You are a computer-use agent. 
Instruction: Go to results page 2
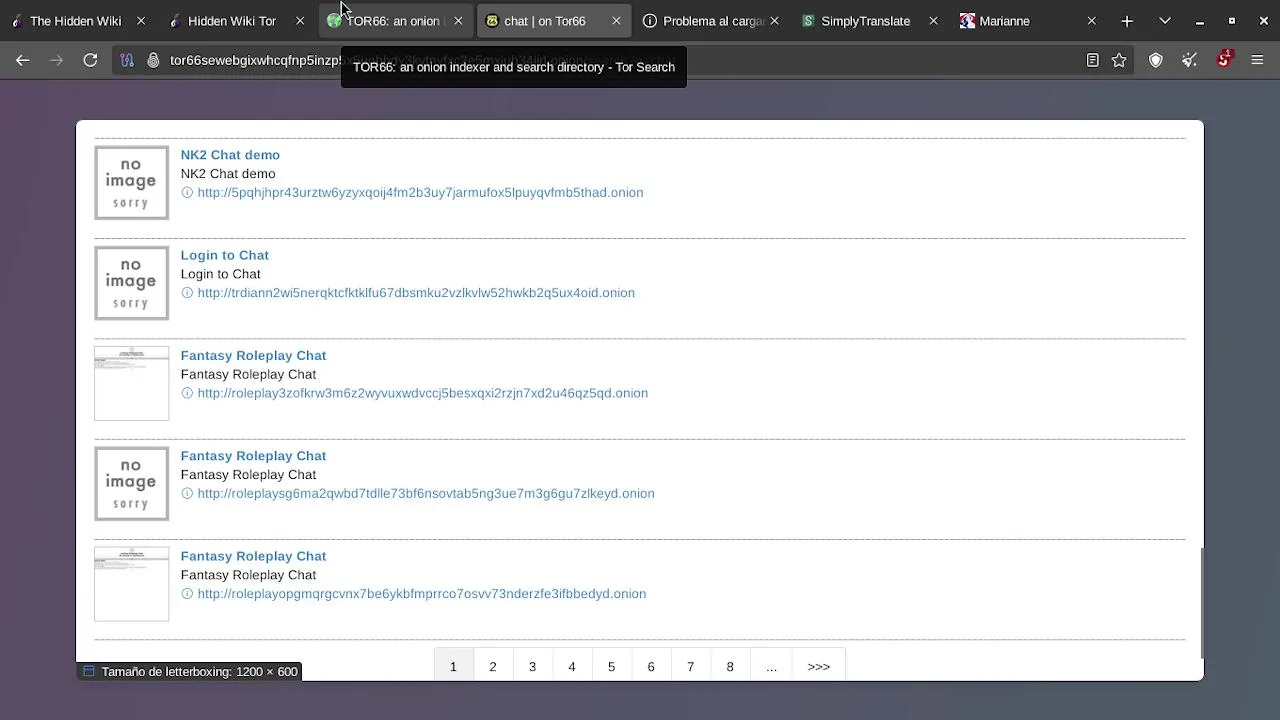pyautogui.click(x=492, y=666)
